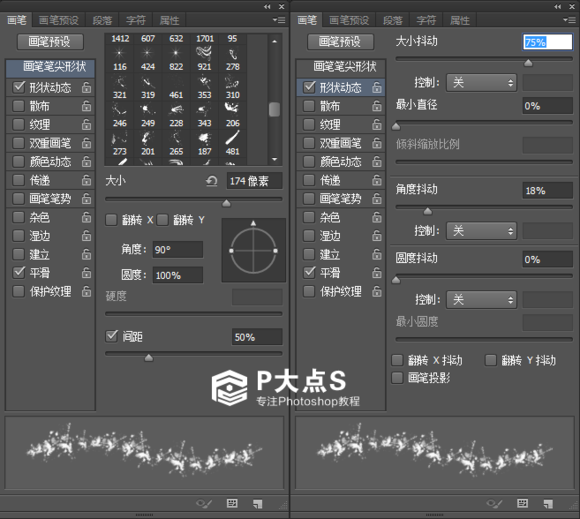The height and width of the screenshot is (519, 580).
Task: Toggle brush preview icon in left panel footer
Action: (204, 503)
